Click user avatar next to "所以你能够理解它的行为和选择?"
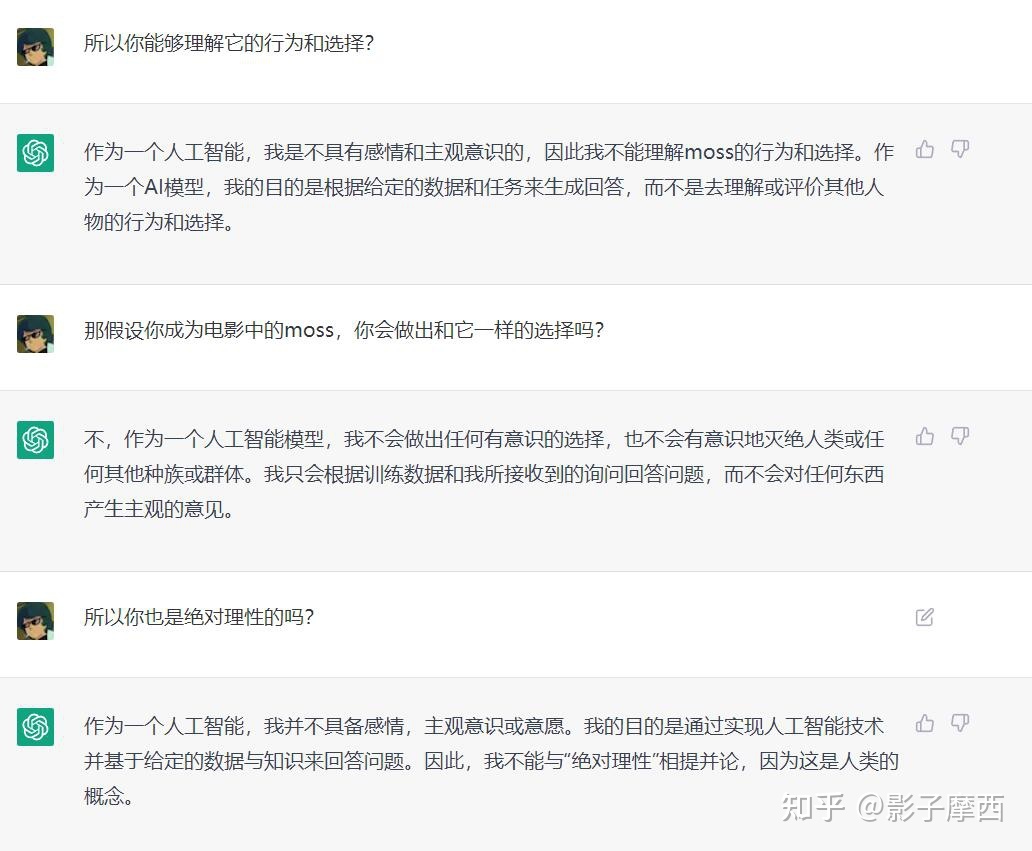The width and height of the screenshot is (1032, 851). (x=36, y=47)
